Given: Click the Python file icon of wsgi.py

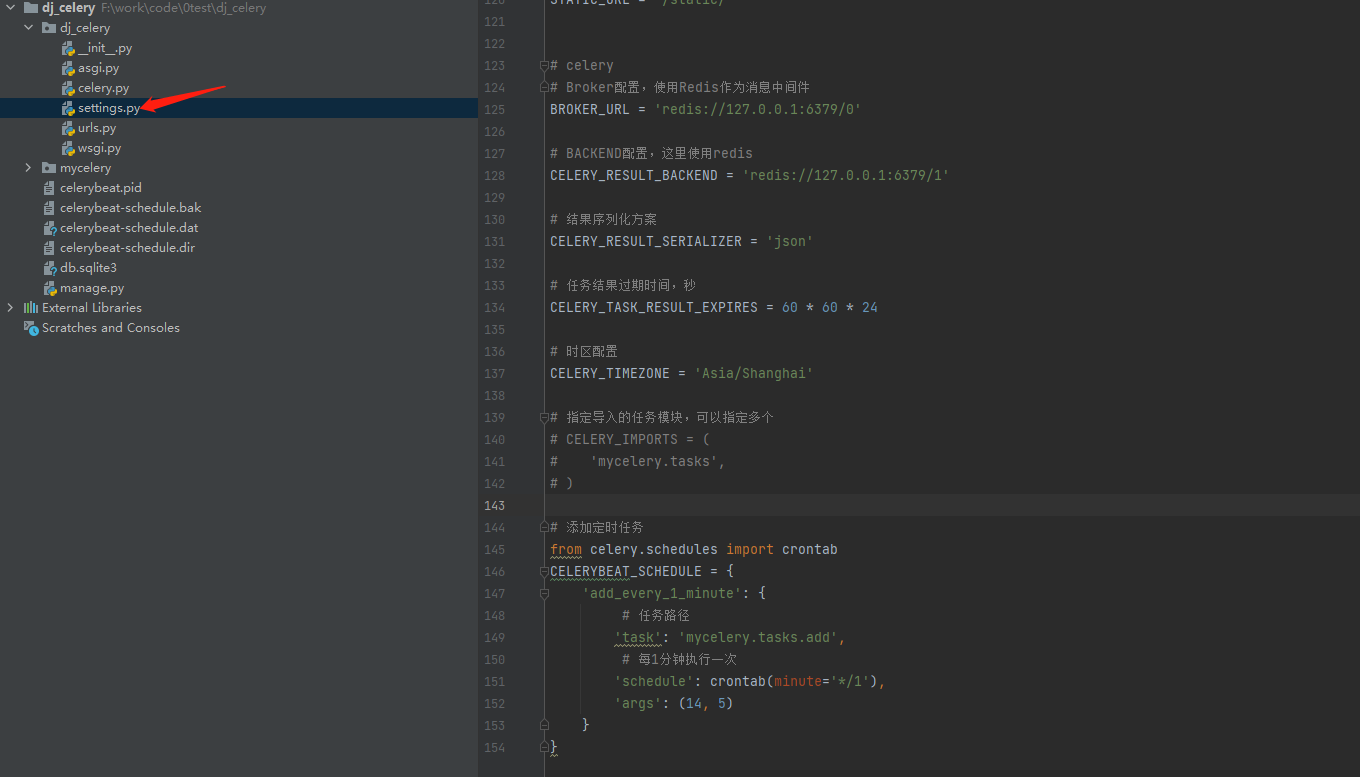Looking at the screenshot, I should [x=68, y=148].
